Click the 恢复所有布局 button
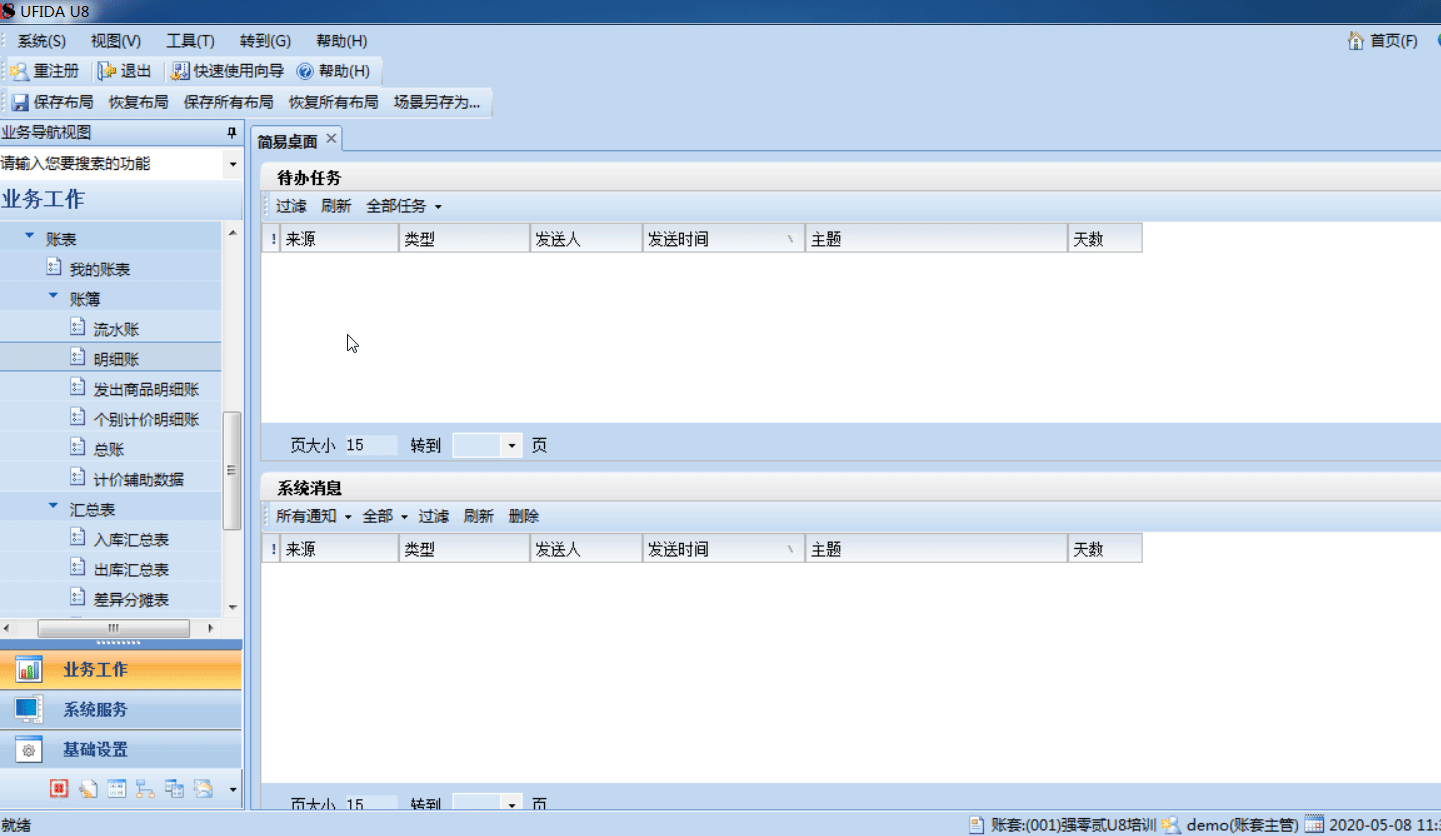The width and height of the screenshot is (1441, 836). 333,102
